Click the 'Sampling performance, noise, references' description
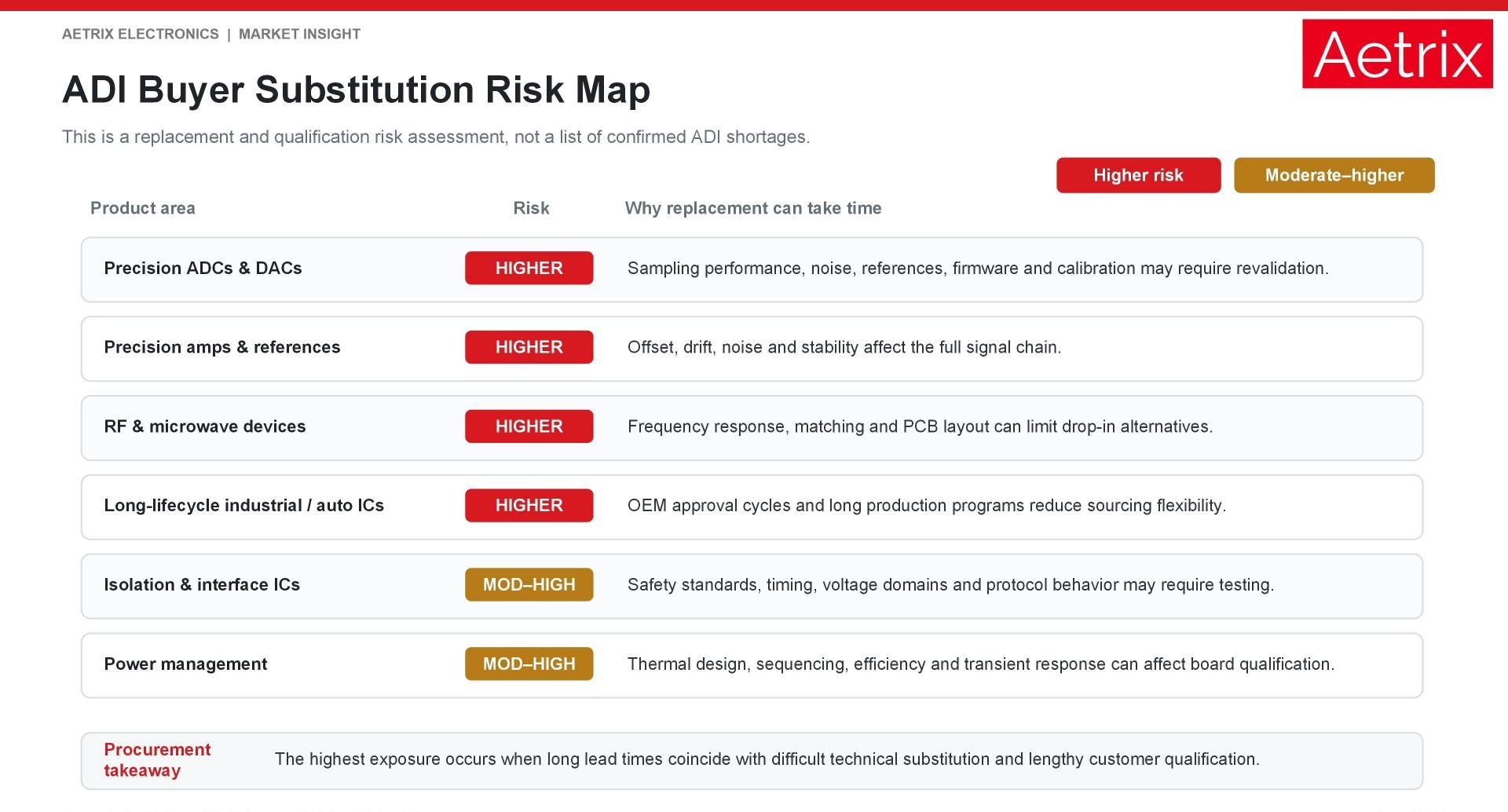 coord(978,268)
